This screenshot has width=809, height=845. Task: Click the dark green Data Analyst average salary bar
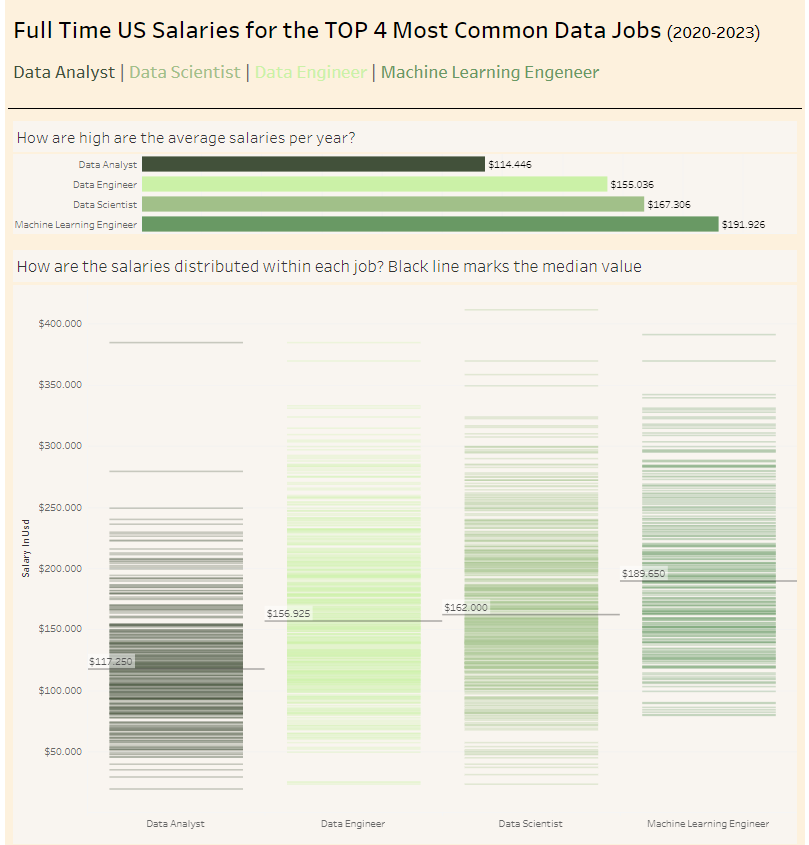pyautogui.click(x=313, y=164)
